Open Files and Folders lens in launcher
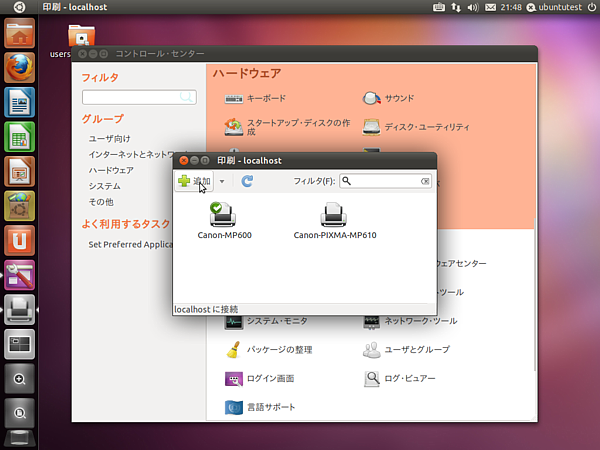600x450 pixels. [x=20, y=413]
